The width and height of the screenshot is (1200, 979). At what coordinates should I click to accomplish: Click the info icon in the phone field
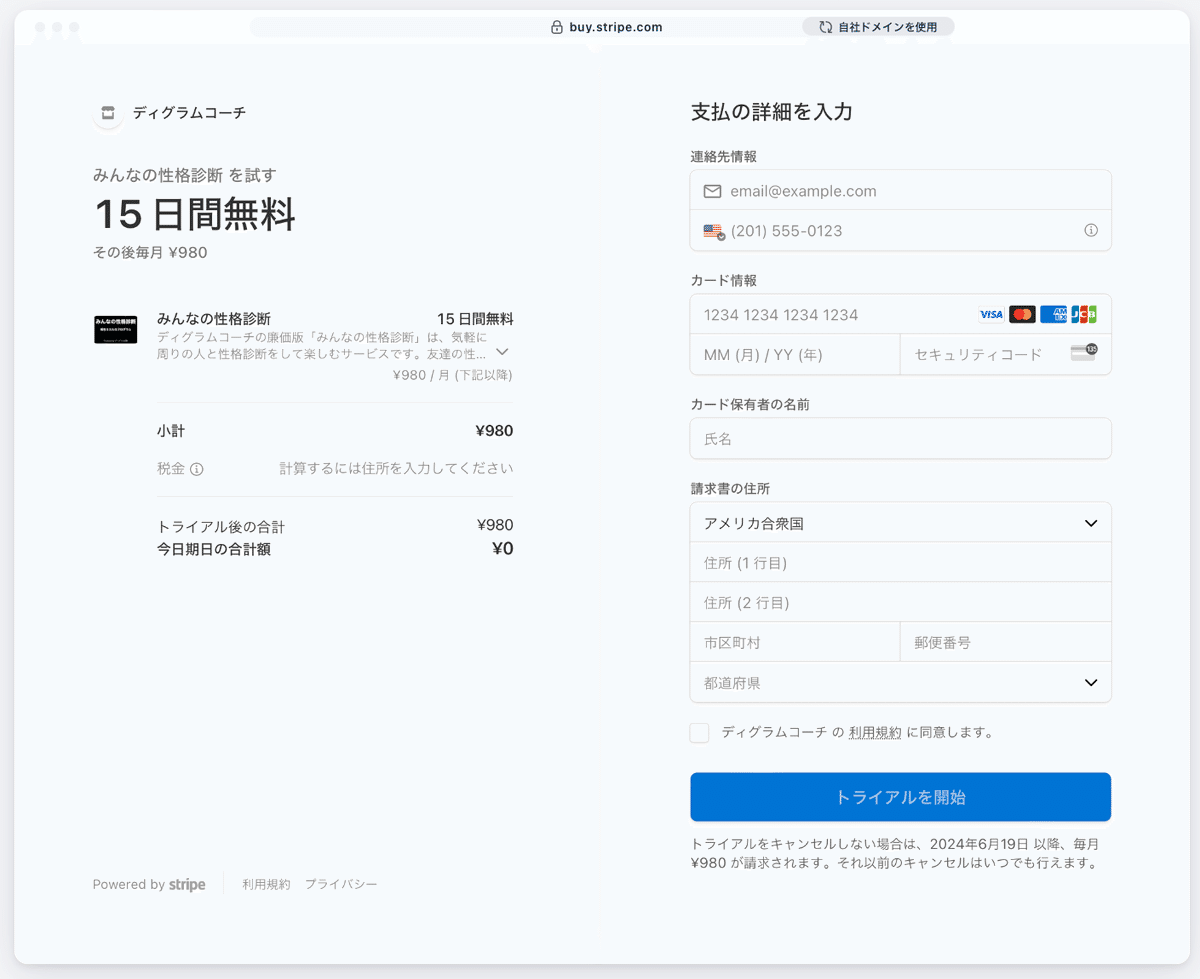pyautogui.click(x=1091, y=230)
